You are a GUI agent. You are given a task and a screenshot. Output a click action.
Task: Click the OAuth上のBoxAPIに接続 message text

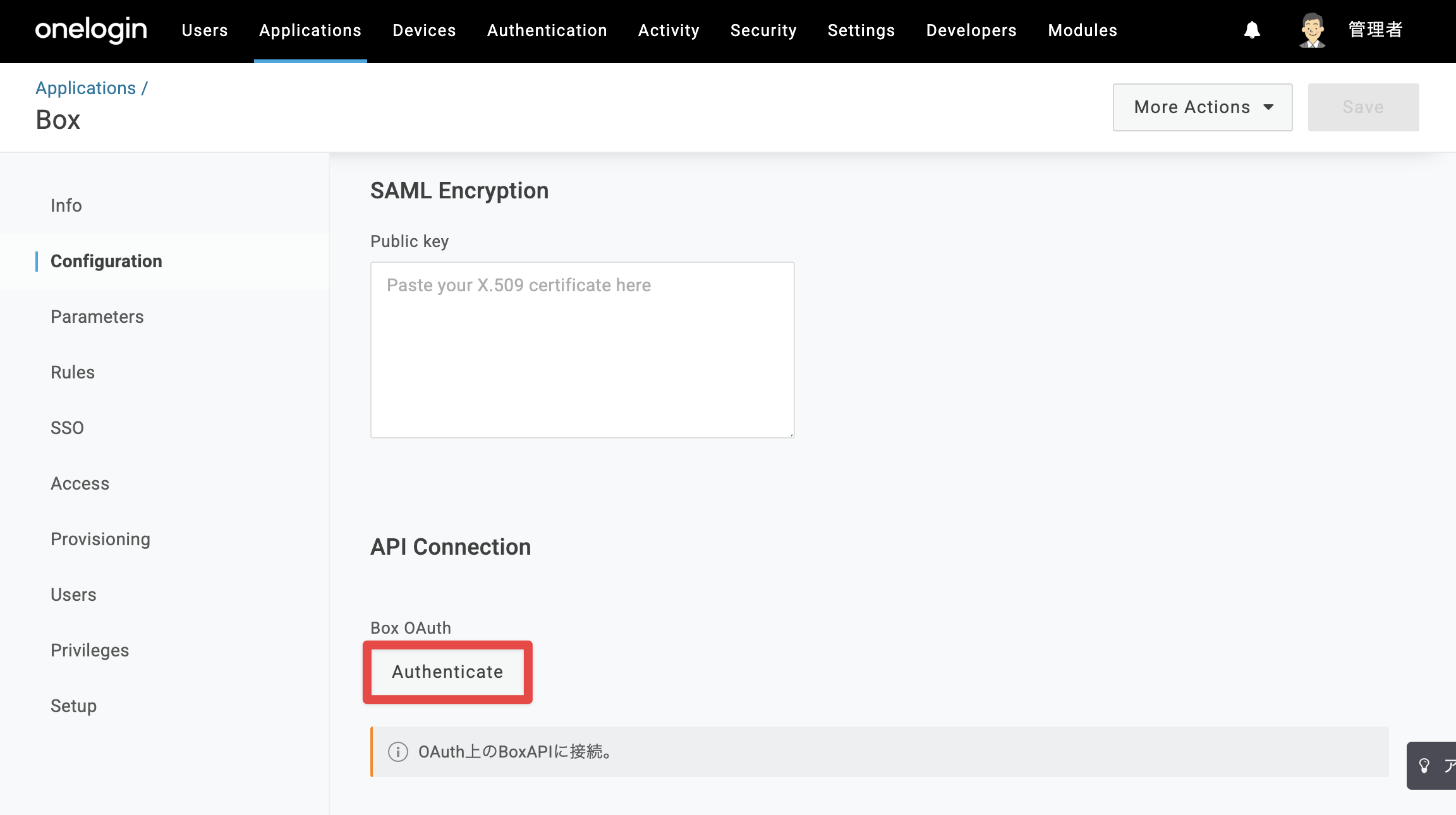(515, 752)
